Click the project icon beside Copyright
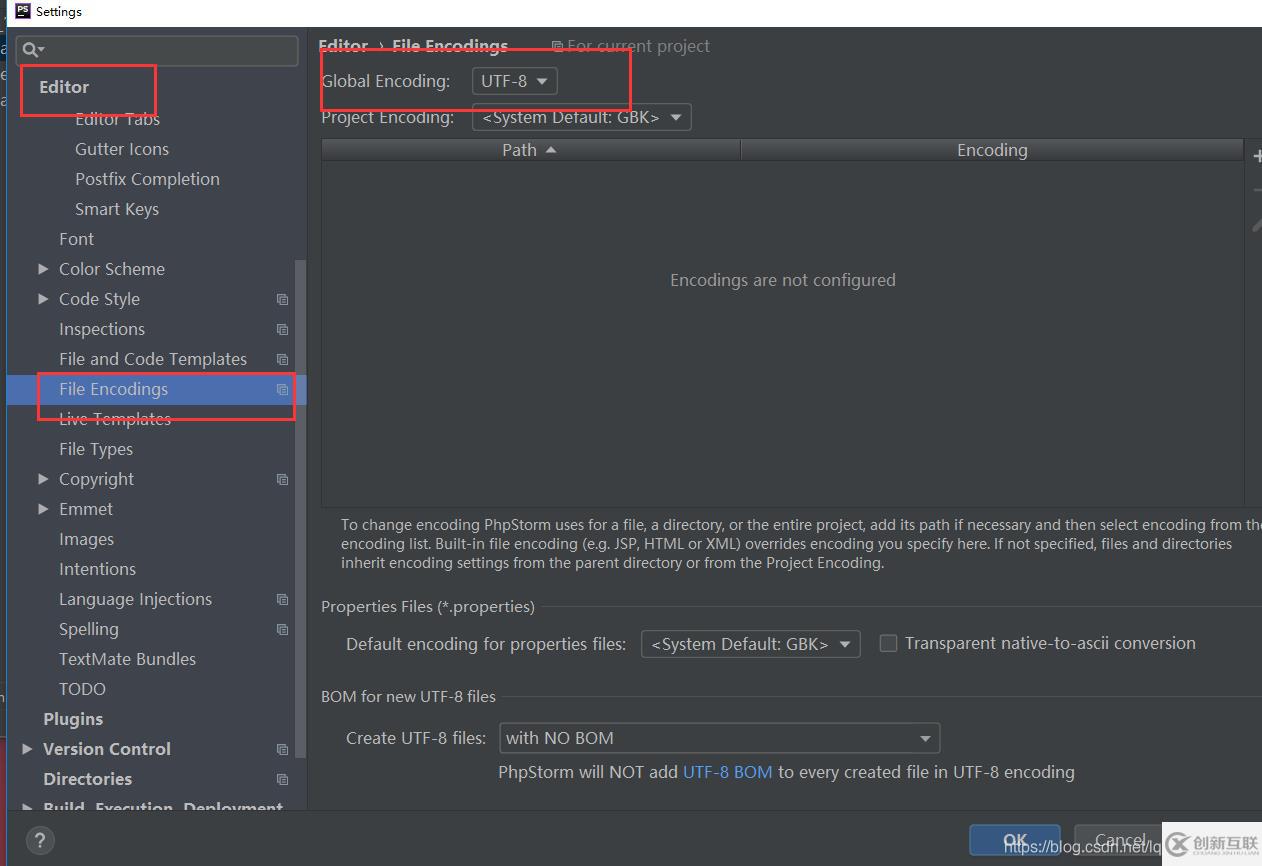Image resolution: width=1262 pixels, height=866 pixels. pos(282,479)
